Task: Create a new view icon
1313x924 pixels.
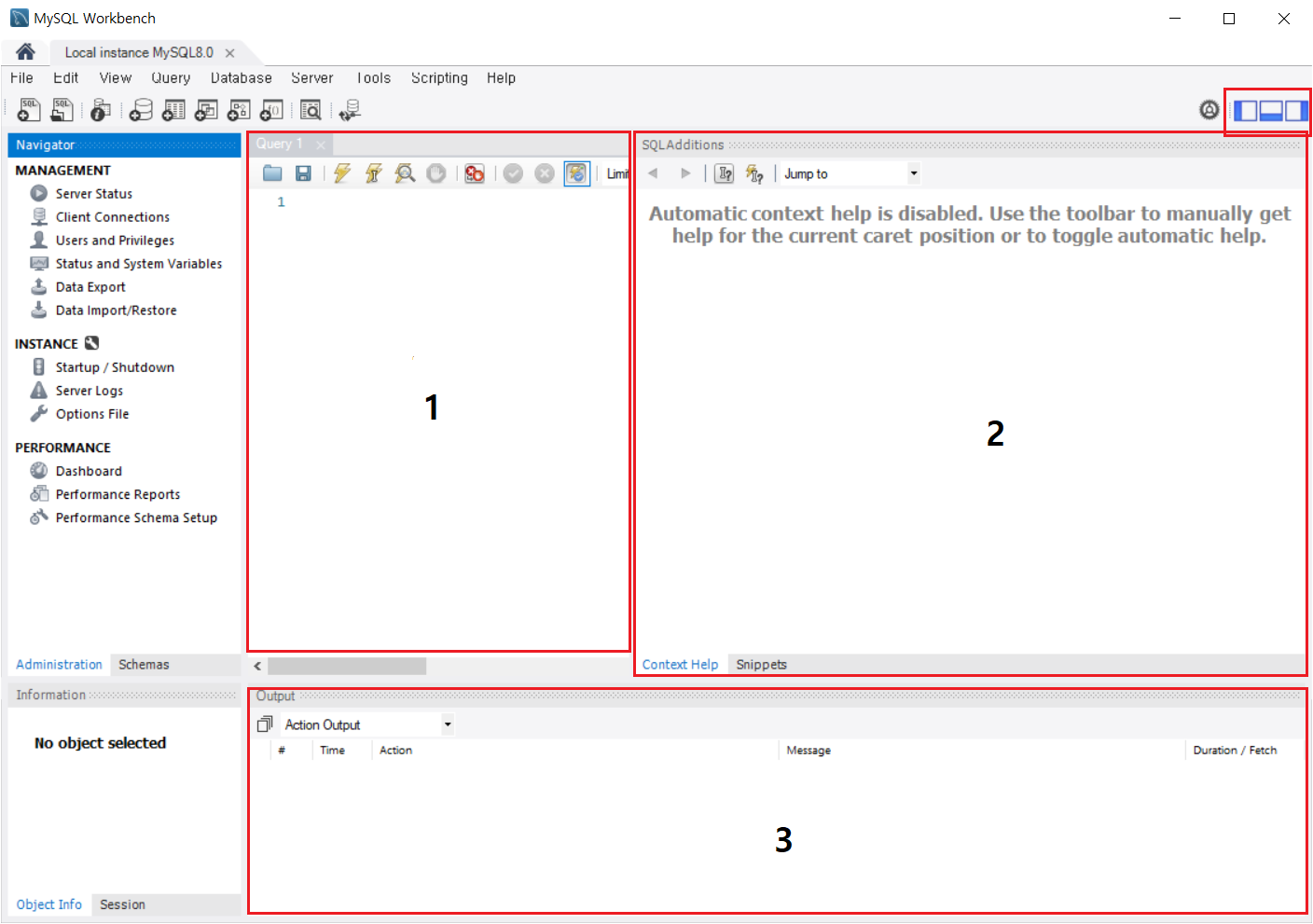Action: tap(206, 111)
